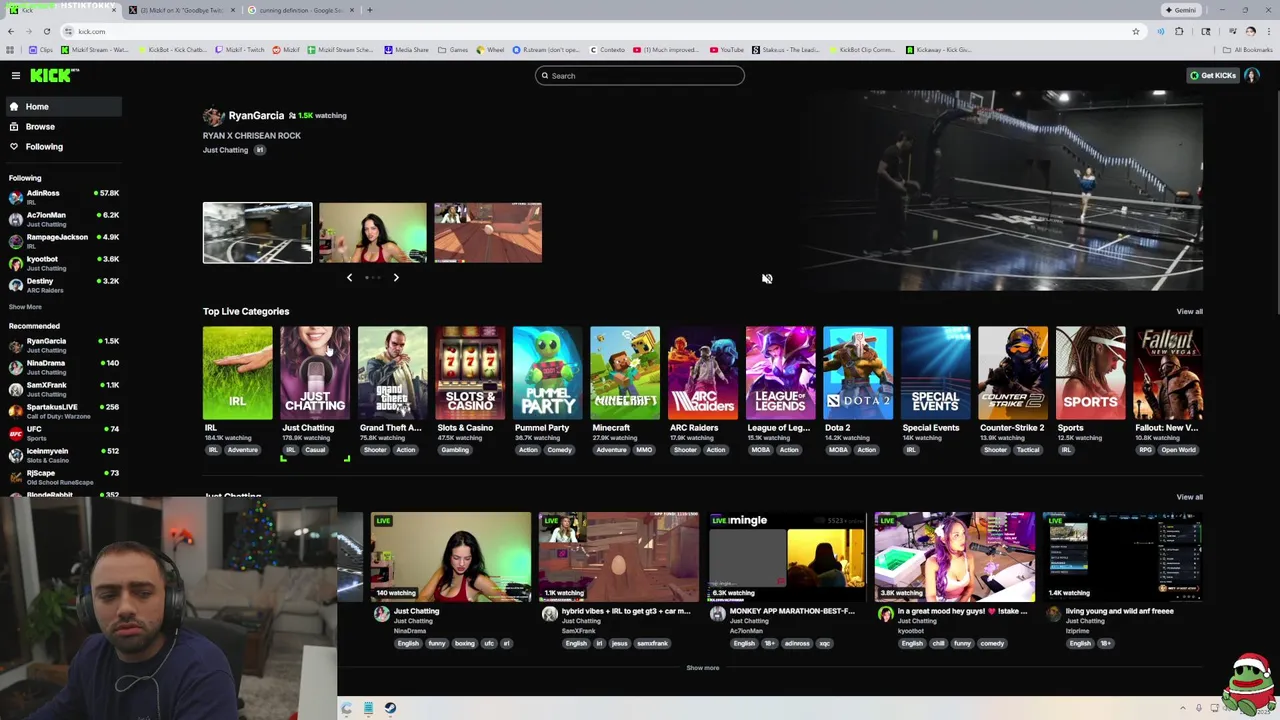
Task: Open IRL category card
Action: [x=237, y=373]
